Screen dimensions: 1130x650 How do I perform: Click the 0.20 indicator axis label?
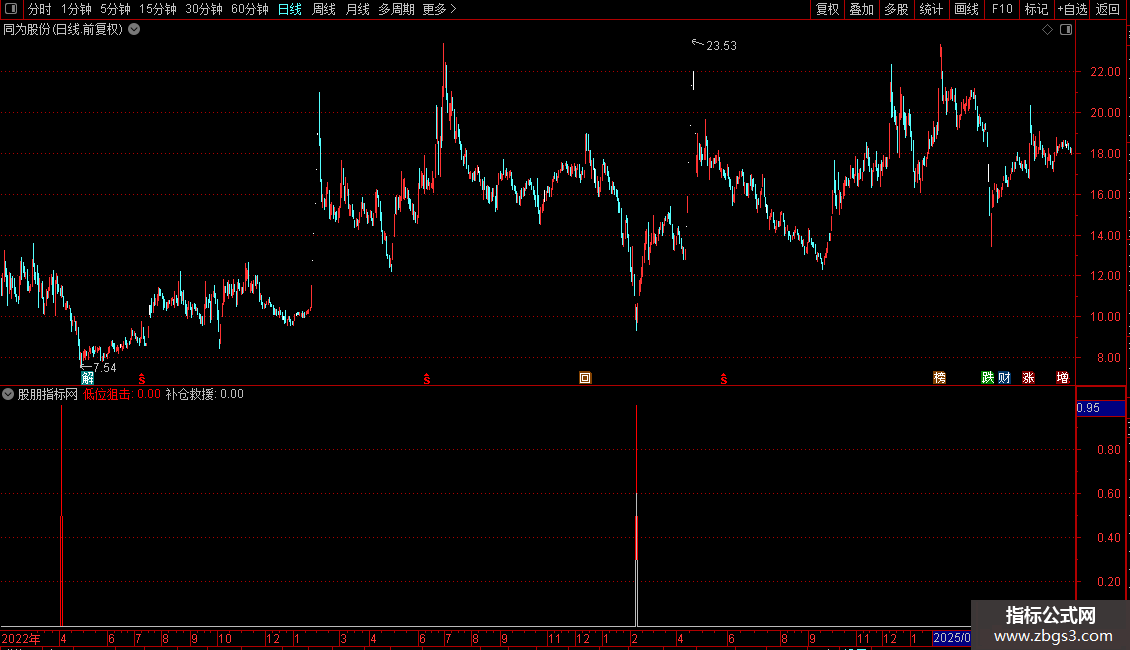[1108, 582]
